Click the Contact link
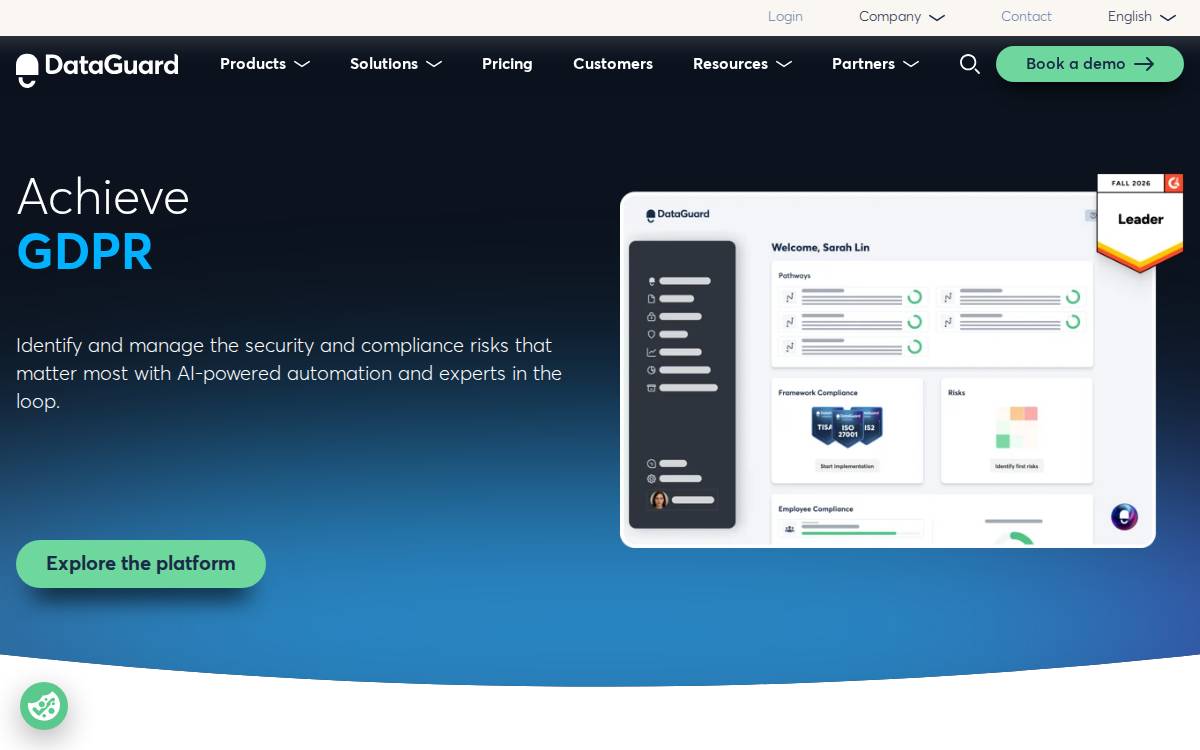This screenshot has height=750, width=1200. [1026, 17]
